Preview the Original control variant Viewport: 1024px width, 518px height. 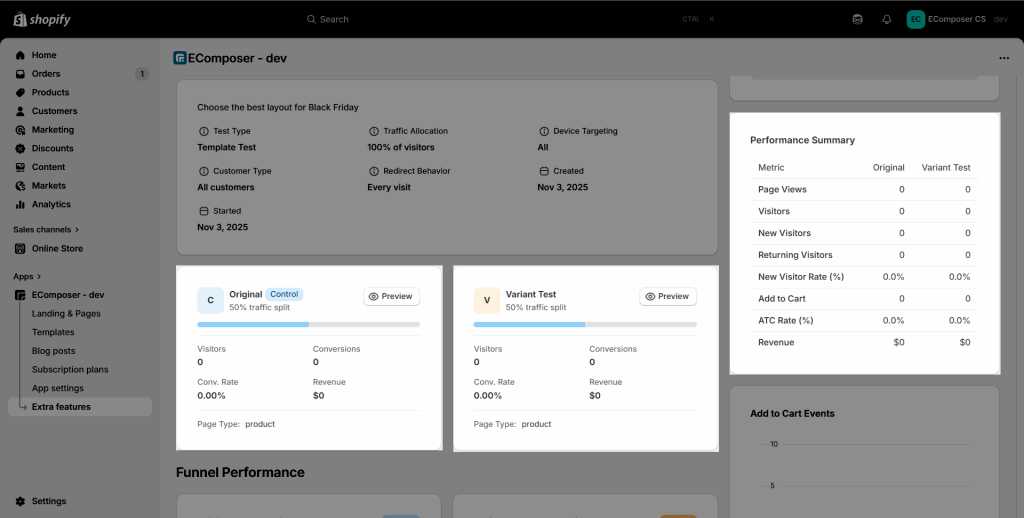(391, 297)
